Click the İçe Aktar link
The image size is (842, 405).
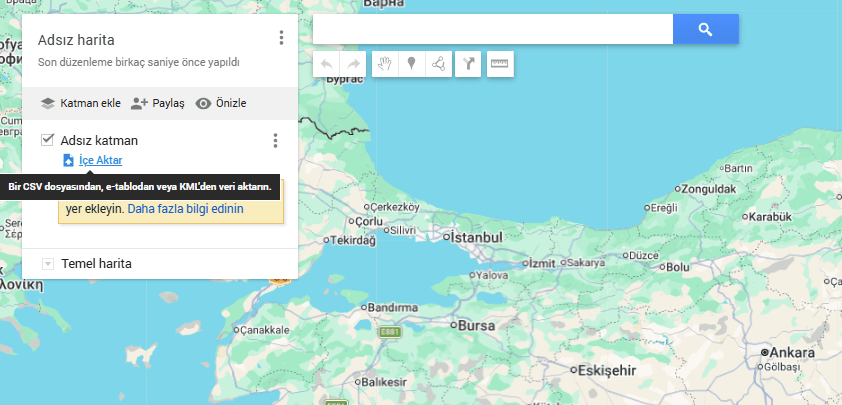coord(100,160)
